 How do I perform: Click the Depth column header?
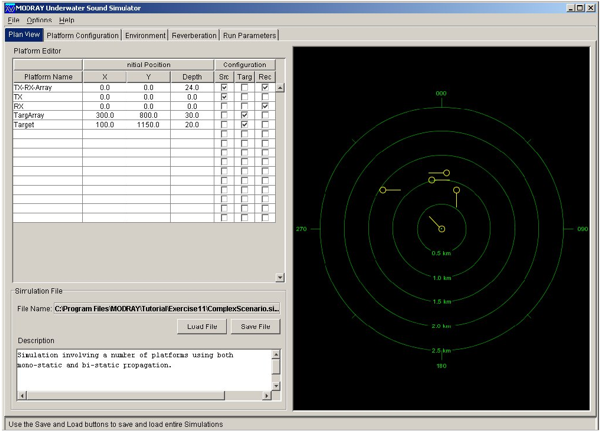192,77
